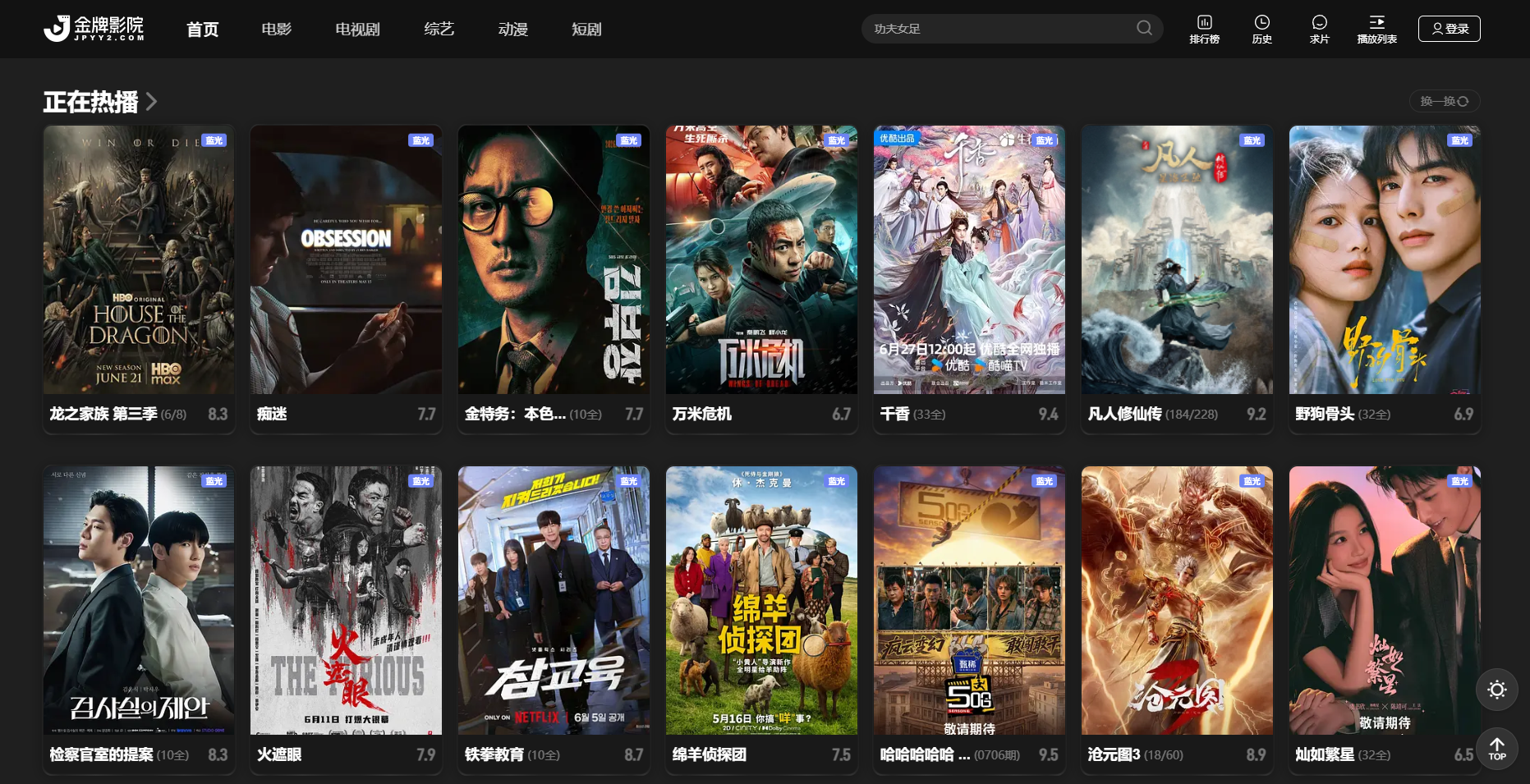The image size is (1530, 784).
Task: Open the 播放列表 playlist icon
Action: tap(1377, 29)
